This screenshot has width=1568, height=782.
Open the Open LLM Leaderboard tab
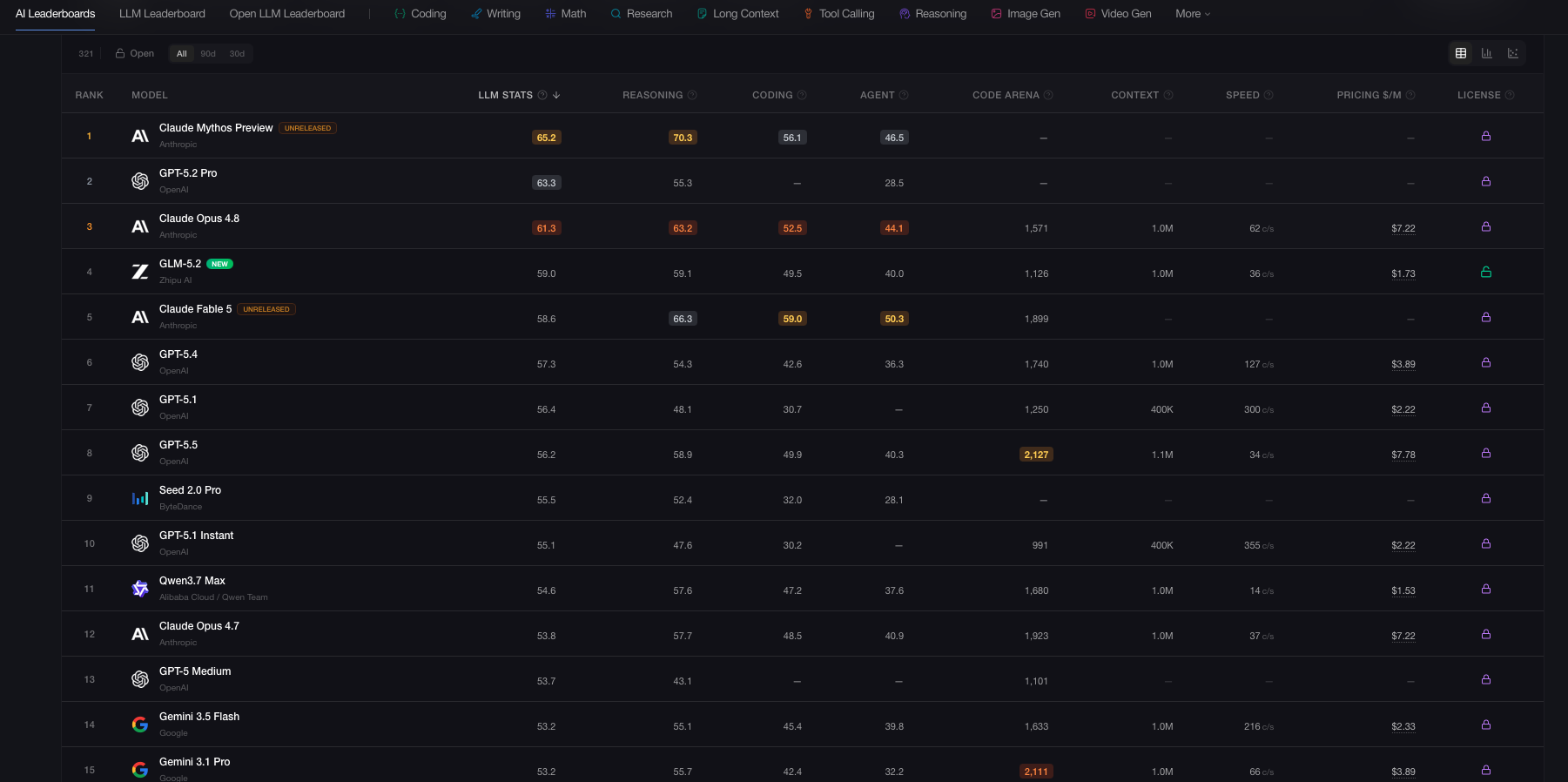[x=287, y=14]
